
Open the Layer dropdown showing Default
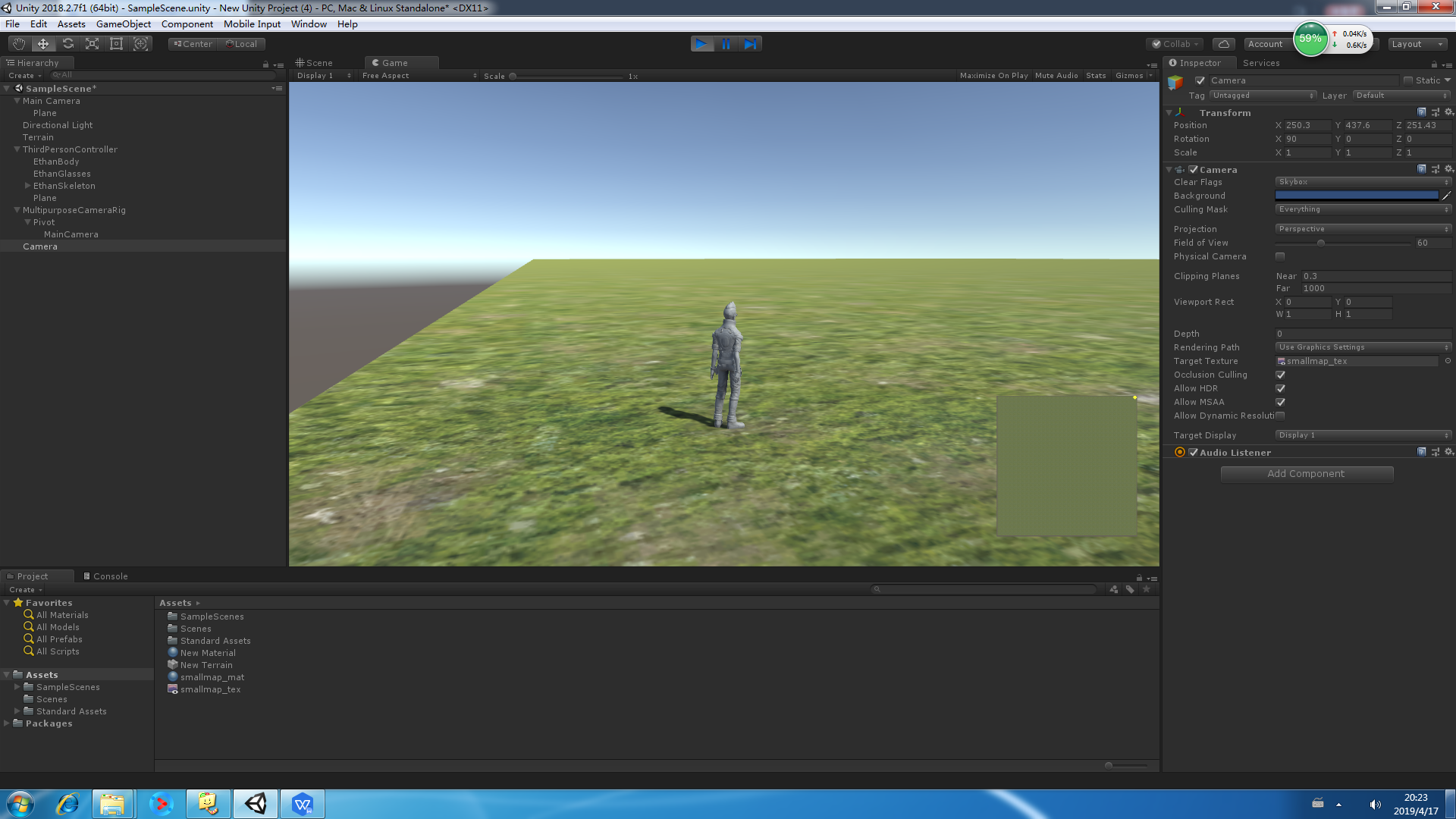[x=1402, y=96]
